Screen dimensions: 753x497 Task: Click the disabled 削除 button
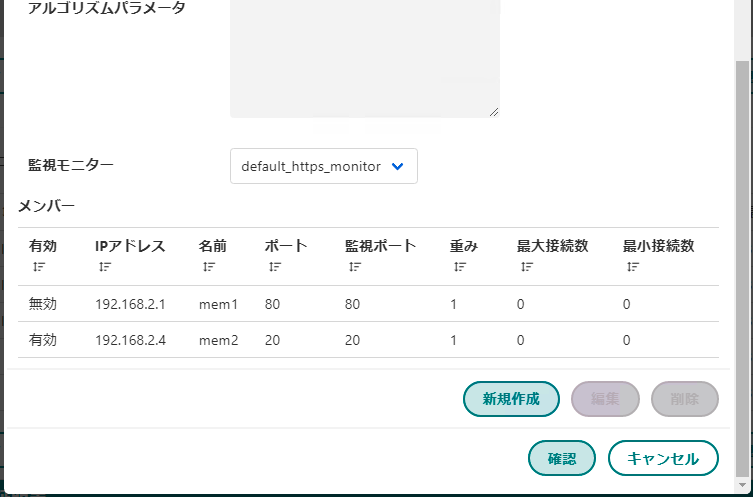click(x=685, y=399)
